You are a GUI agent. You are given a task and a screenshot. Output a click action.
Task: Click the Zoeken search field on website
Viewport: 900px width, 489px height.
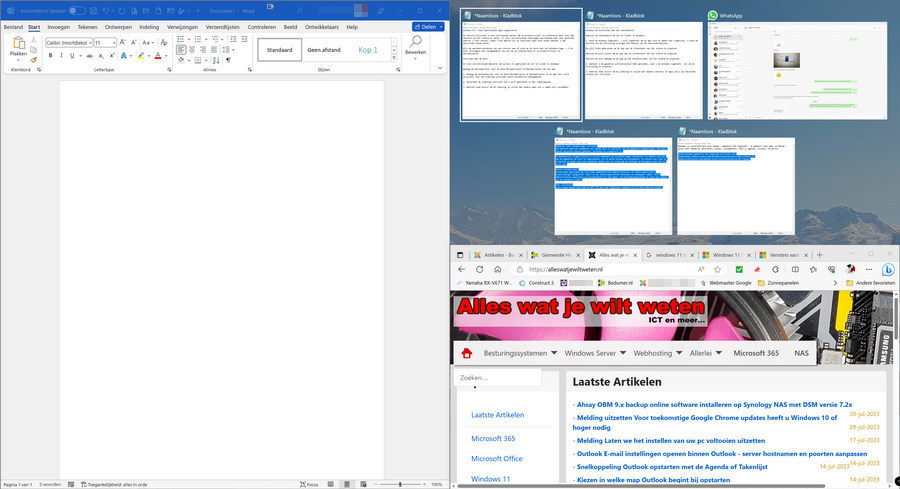tap(498, 378)
